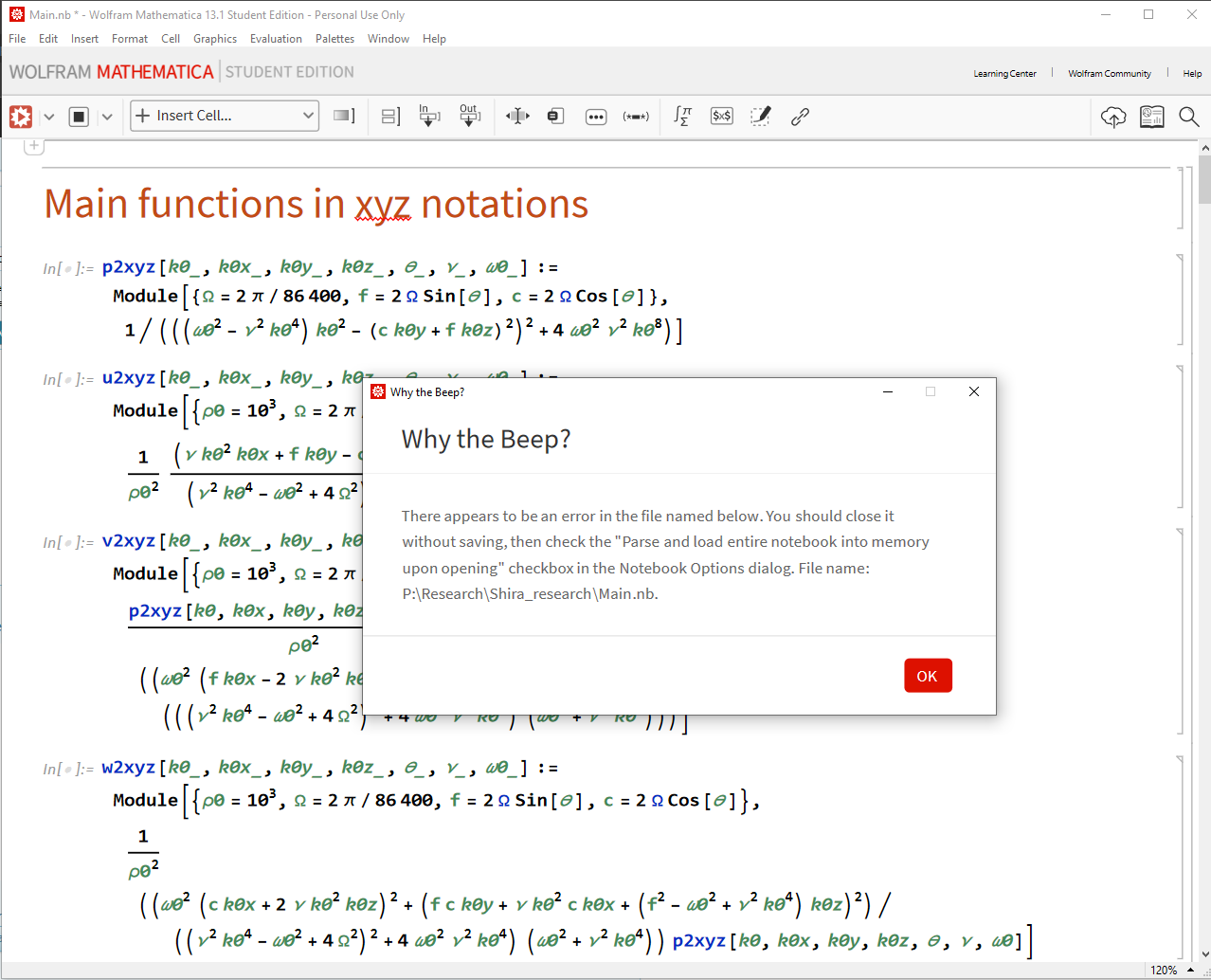The height and width of the screenshot is (980, 1211).
Task: Click the hyperlink chain icon
Action: coord(800,116)
